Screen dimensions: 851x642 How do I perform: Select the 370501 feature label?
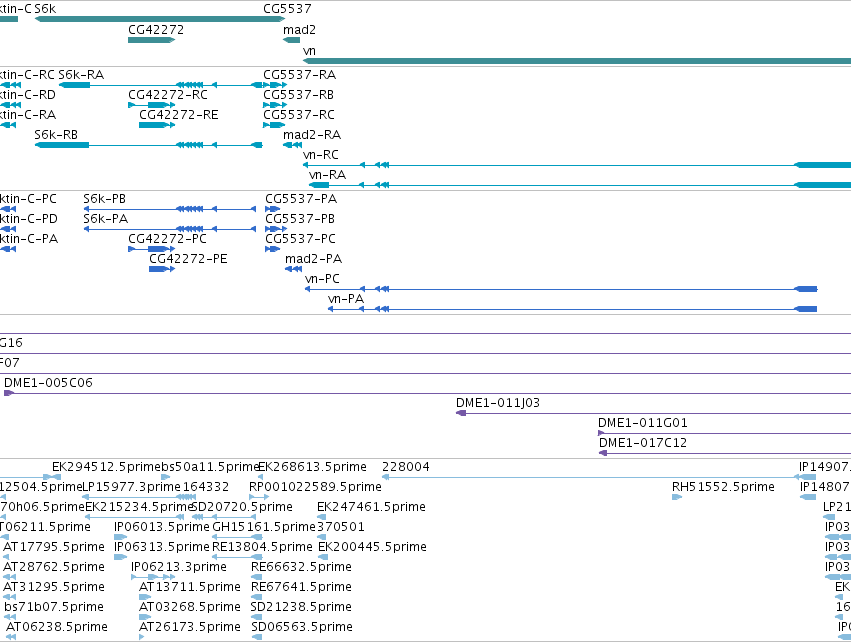pyautogui.click(x=341, y=527)
